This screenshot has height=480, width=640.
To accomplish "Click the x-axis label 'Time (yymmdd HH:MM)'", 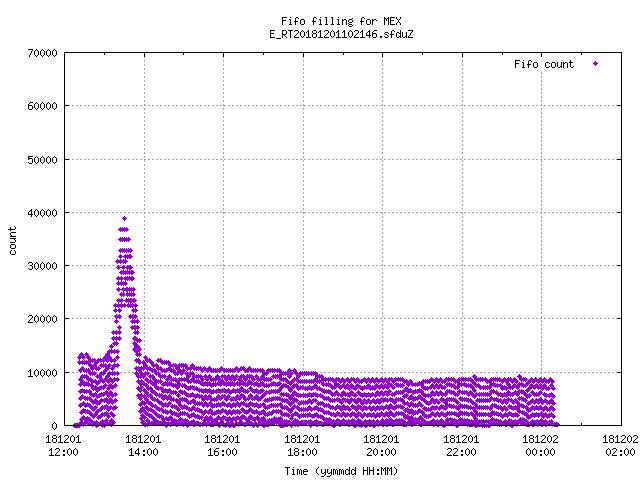I will click(341, 471).
